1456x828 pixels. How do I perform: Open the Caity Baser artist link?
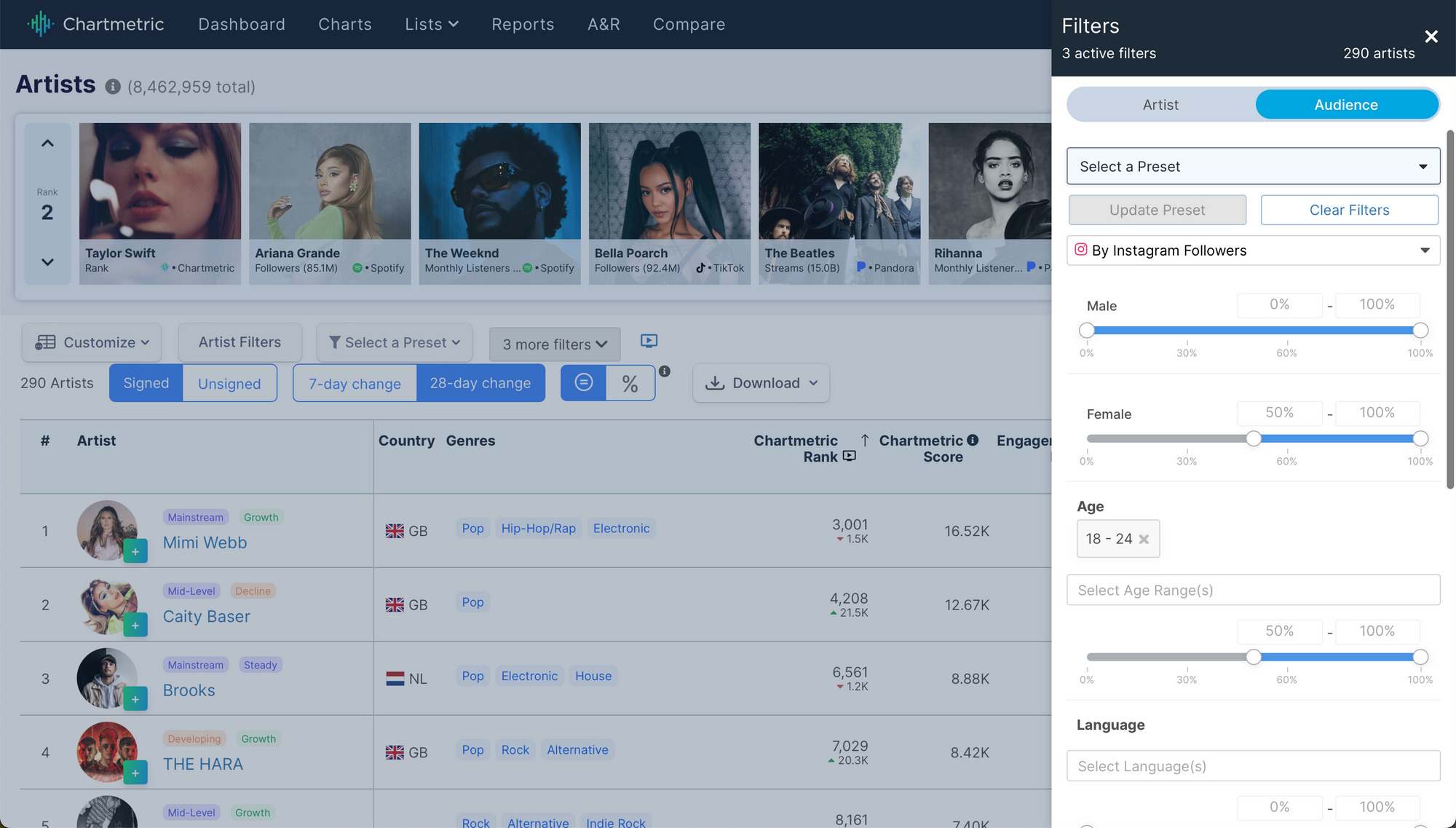(207, 617)
